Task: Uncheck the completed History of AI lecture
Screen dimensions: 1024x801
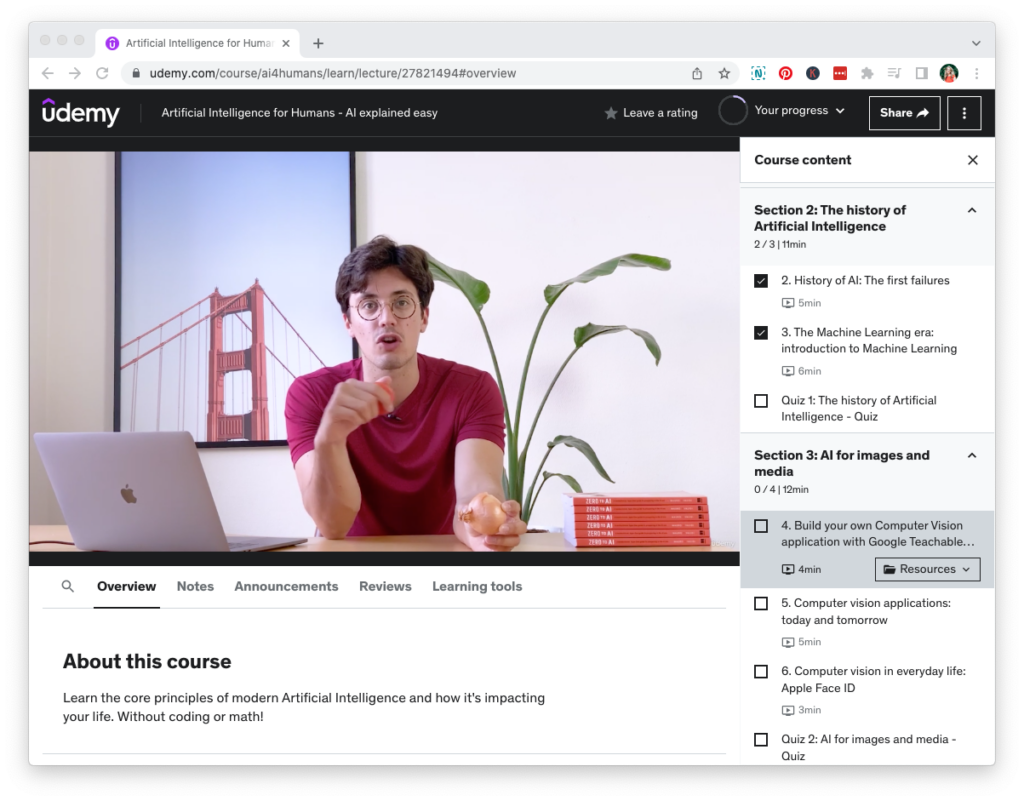Action: tap(761, 281)
